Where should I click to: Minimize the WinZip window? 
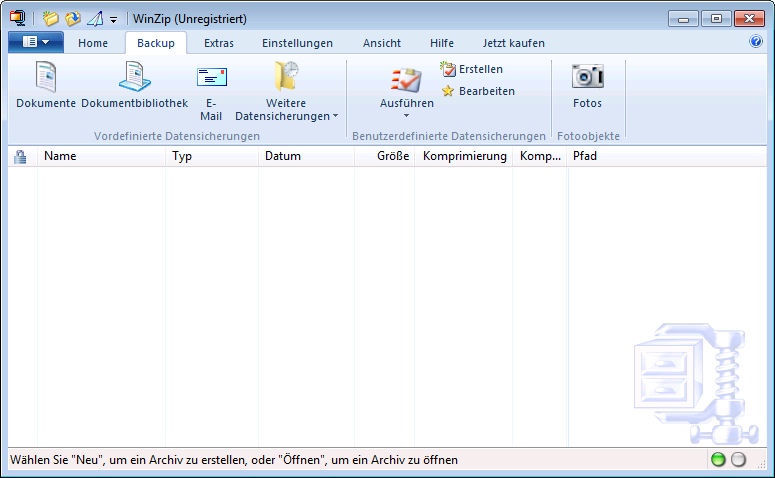click(683, 19)
